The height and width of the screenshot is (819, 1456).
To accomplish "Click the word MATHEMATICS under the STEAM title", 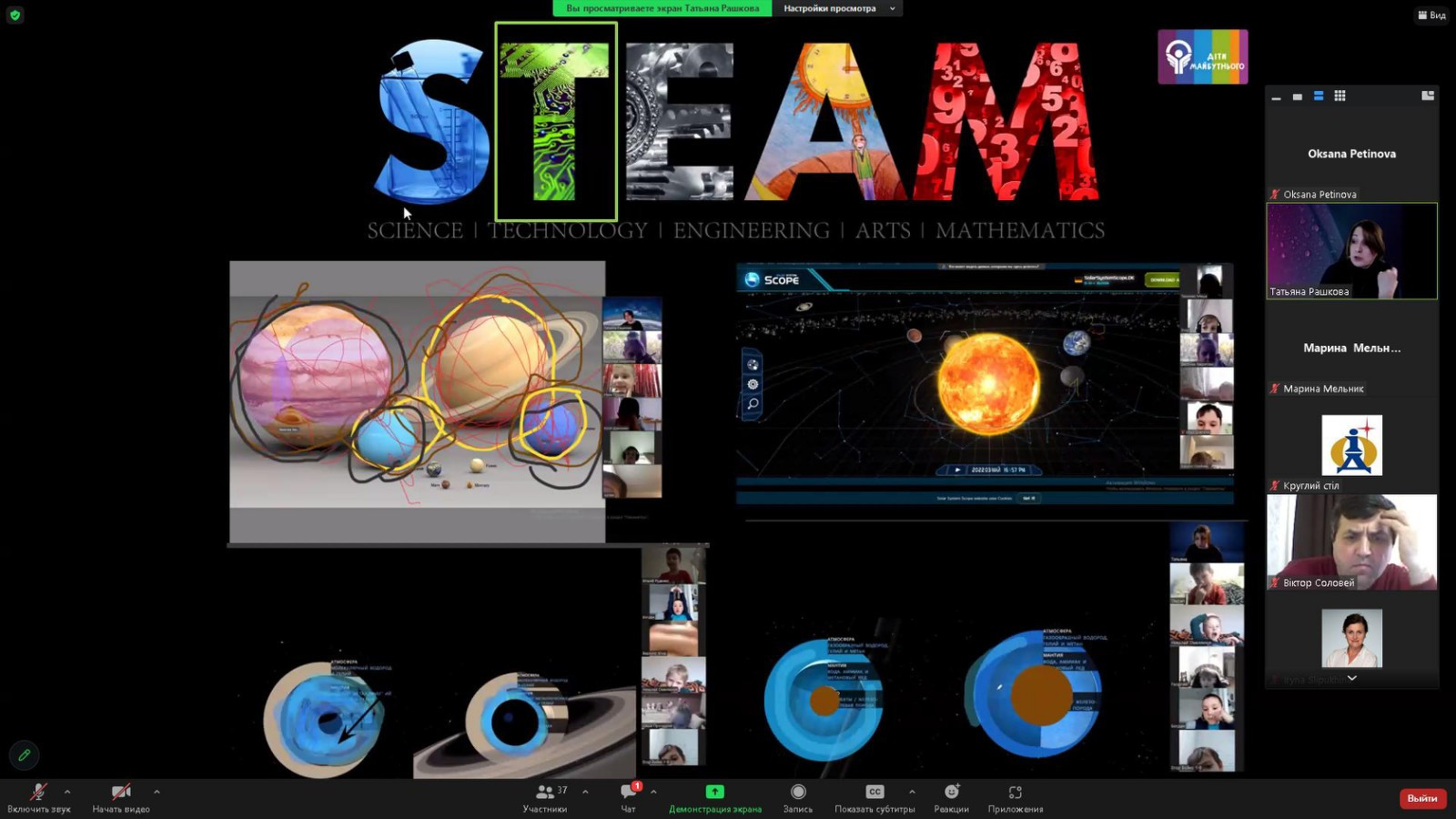I will pos(1020,231).
